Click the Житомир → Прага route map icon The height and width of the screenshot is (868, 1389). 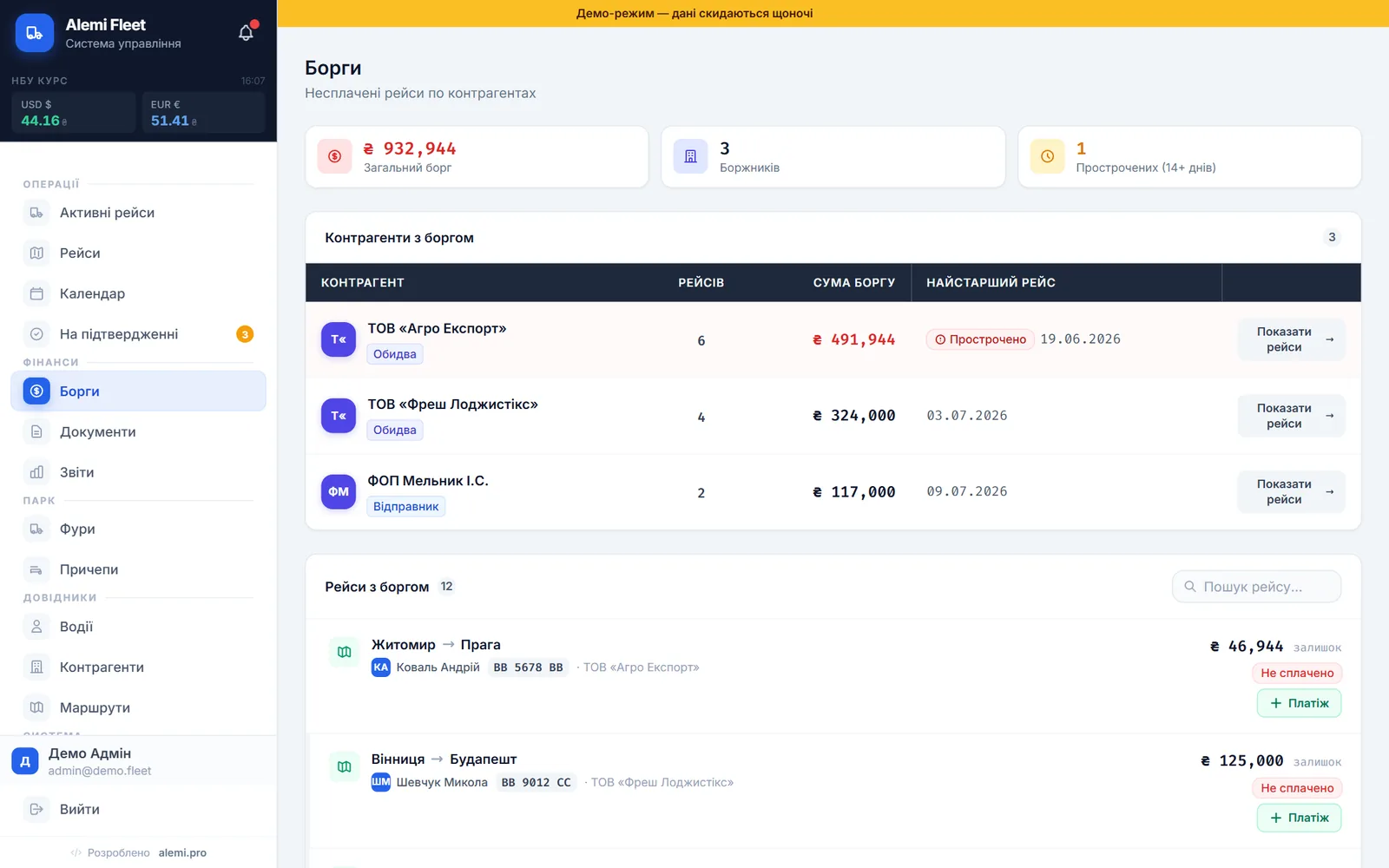(345, 652)
